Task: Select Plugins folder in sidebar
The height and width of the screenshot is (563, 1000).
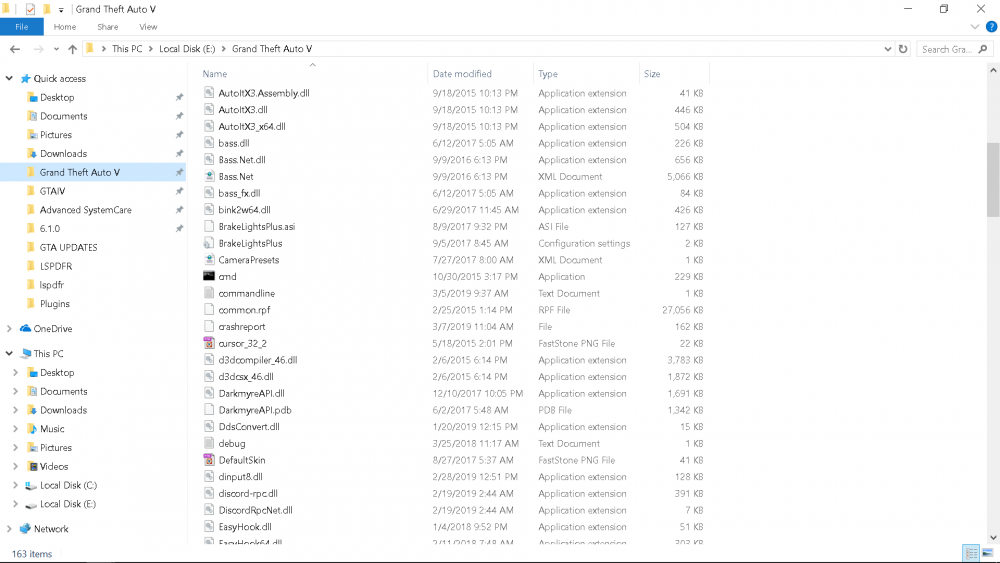Action: click(x=54, y=303)
